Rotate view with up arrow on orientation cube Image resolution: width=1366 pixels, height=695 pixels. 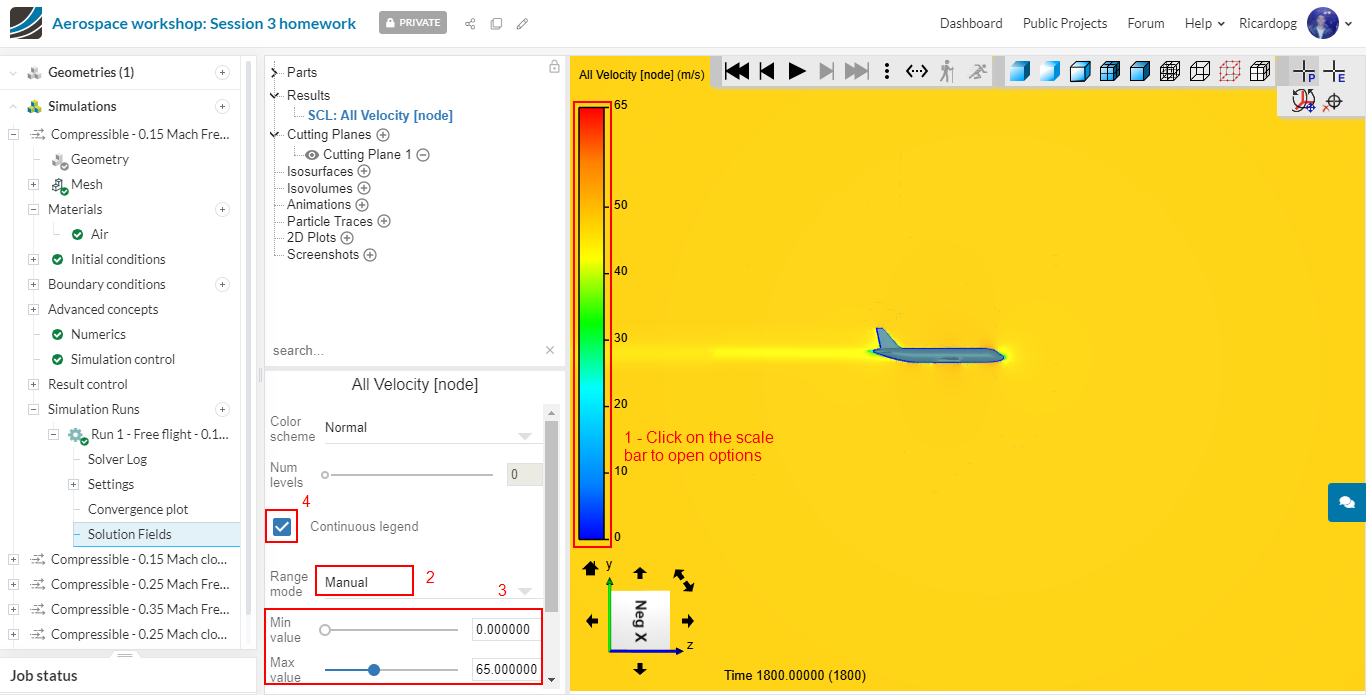(640, 573)
